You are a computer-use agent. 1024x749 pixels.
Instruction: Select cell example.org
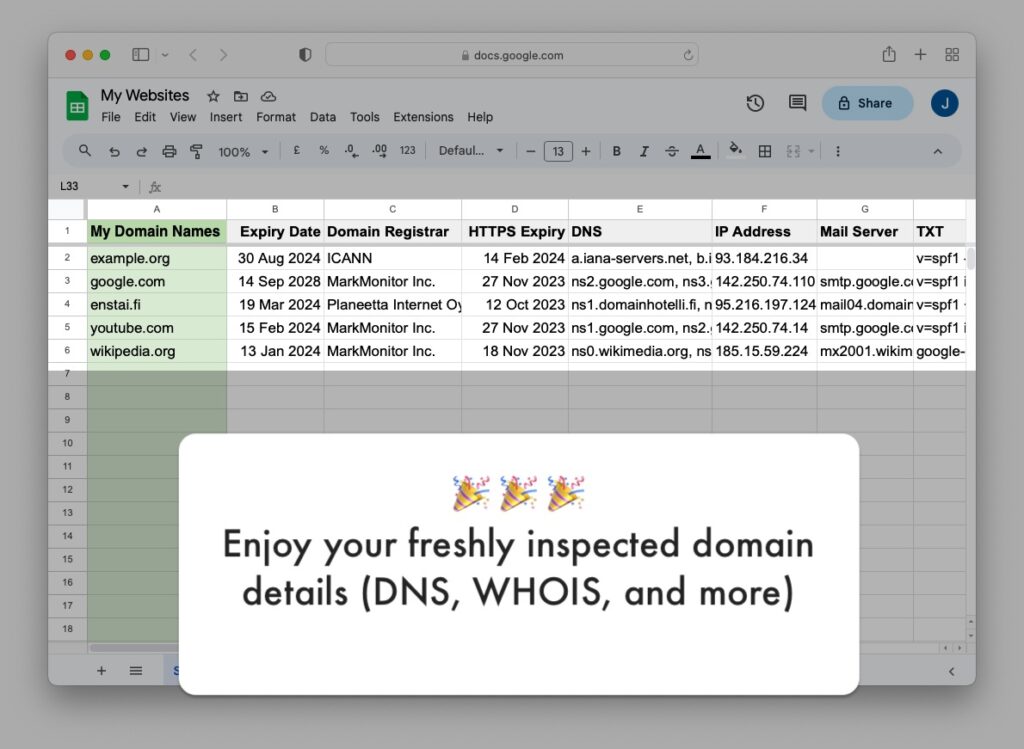pyautogui.click(x=157, y=258)
